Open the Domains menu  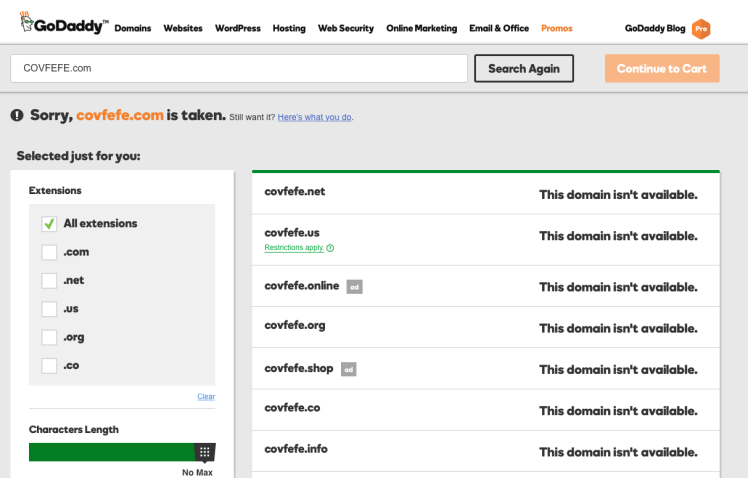133,29
